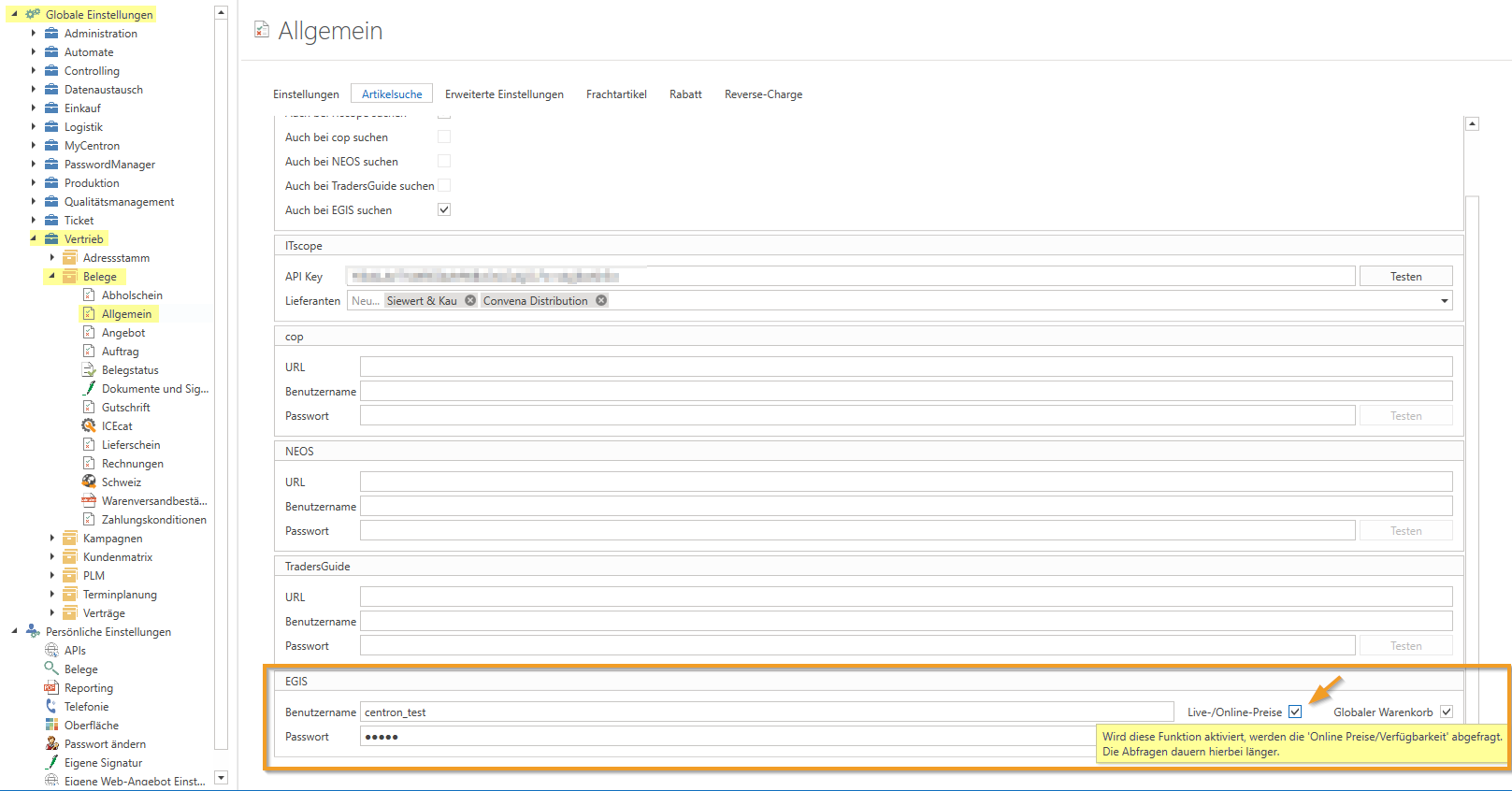Click the ICEcat icon in the tree

click(89, 426)
